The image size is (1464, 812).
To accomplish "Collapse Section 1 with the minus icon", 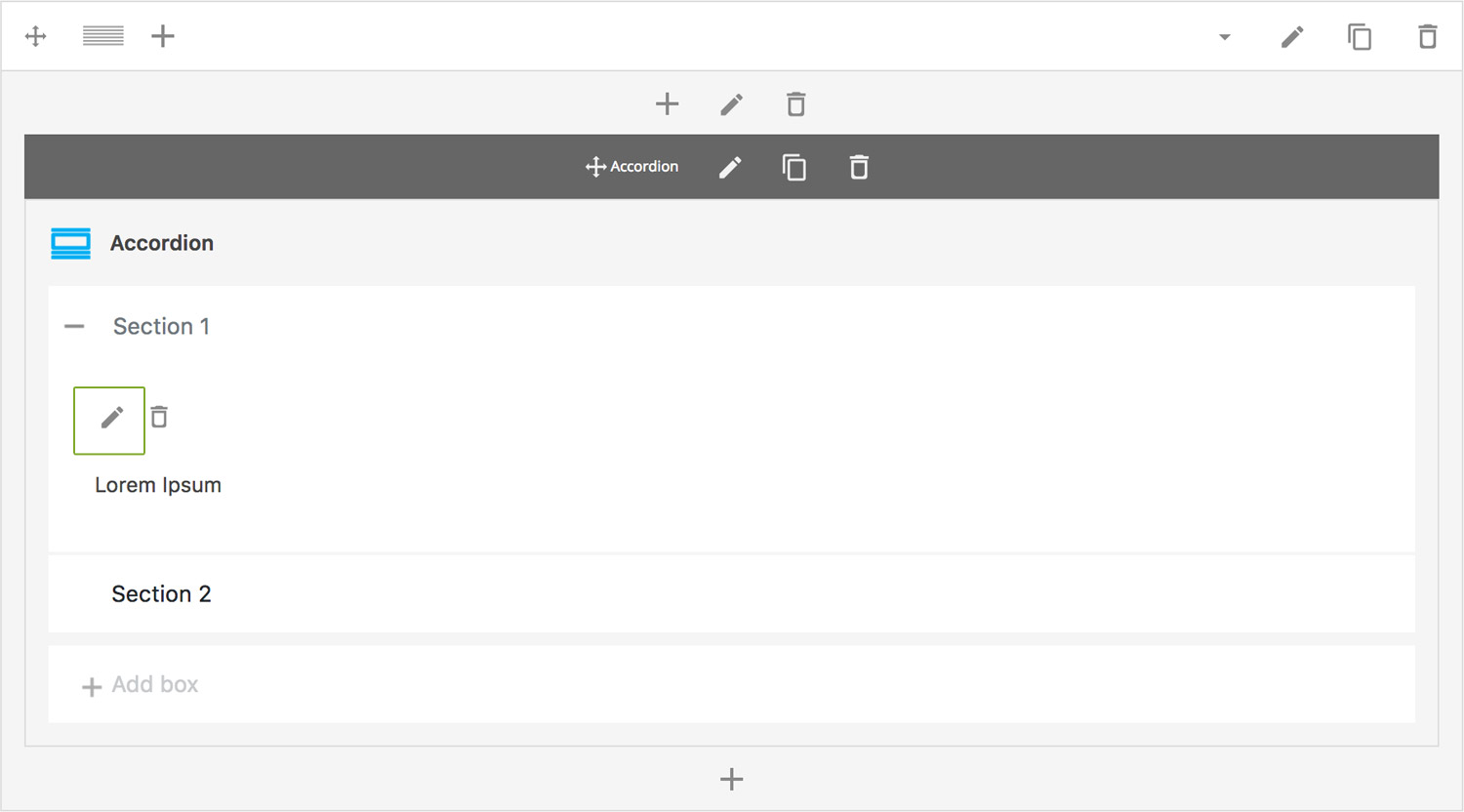I will 75,327.
